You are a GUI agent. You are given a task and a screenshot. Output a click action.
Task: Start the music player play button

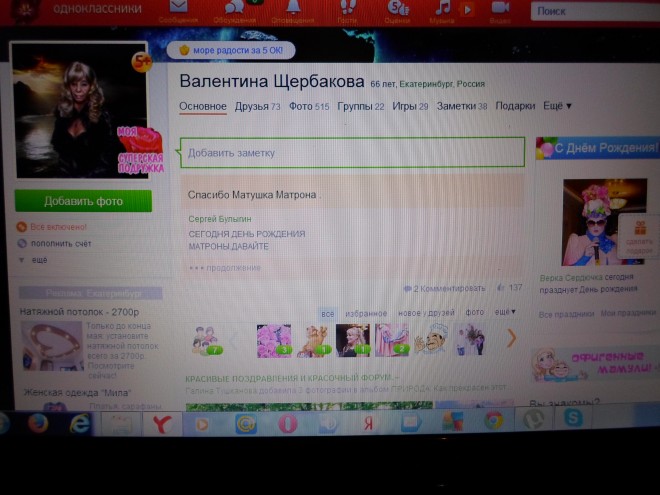(x=467, y=9)
